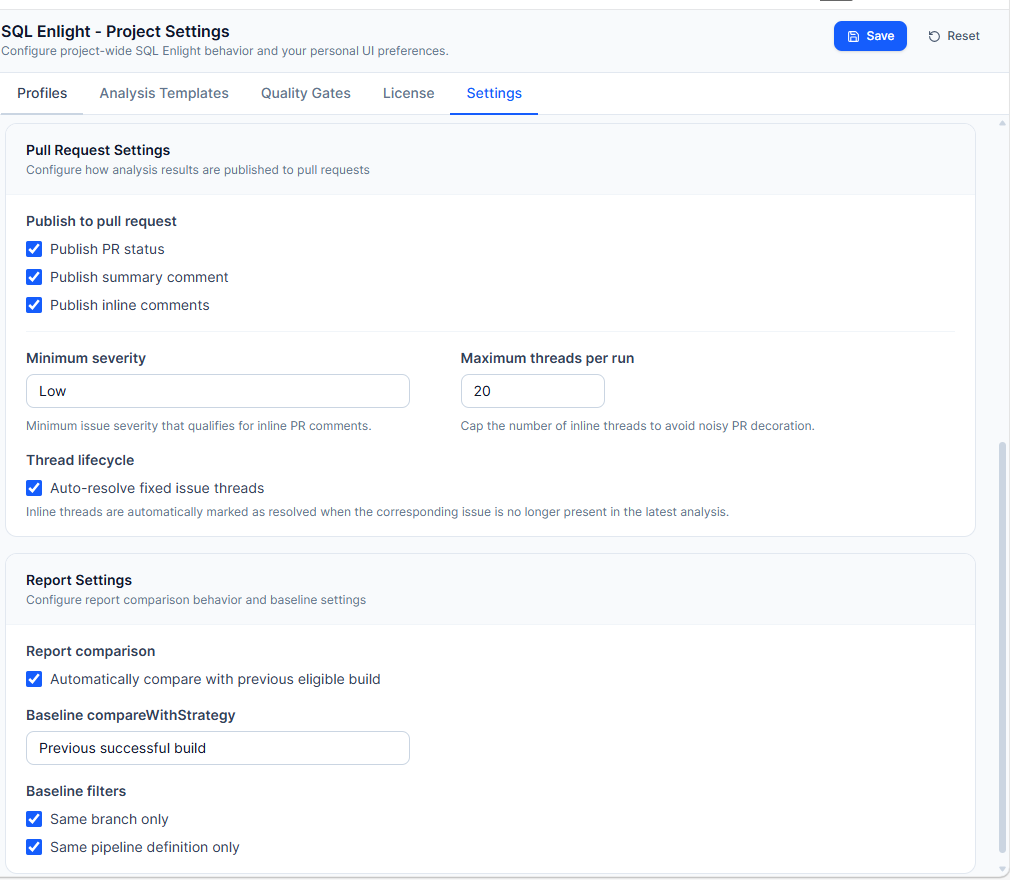Click the Report comparison label
The width and height of the screenshot is (1010, 880).
click(90, 651)
